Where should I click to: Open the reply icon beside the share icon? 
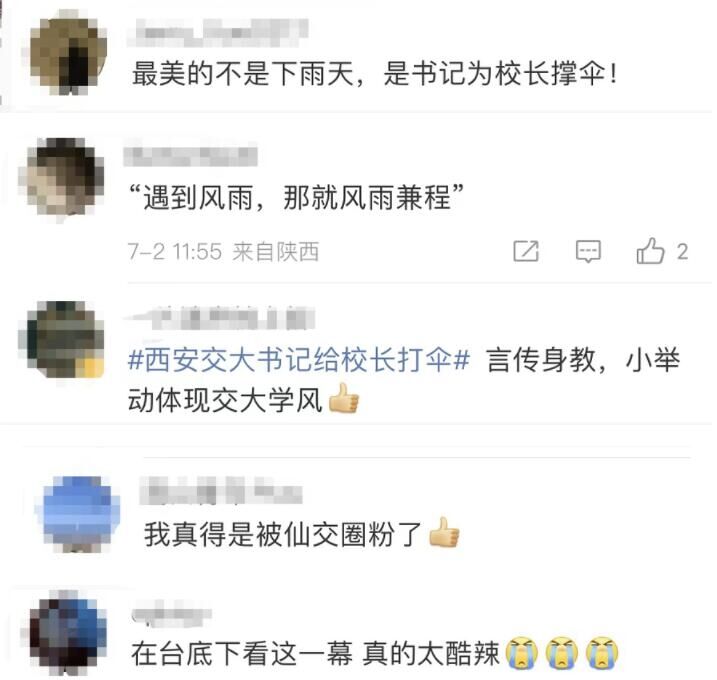588,251
